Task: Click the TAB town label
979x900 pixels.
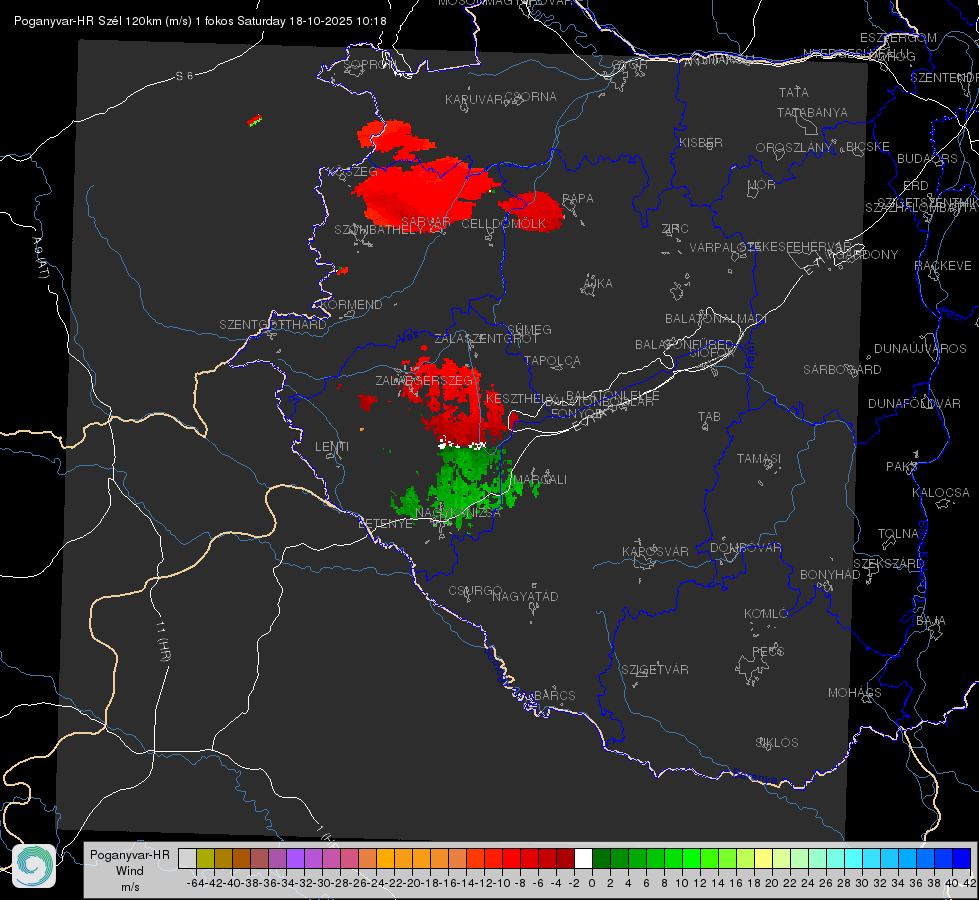Action: [709, 417]
